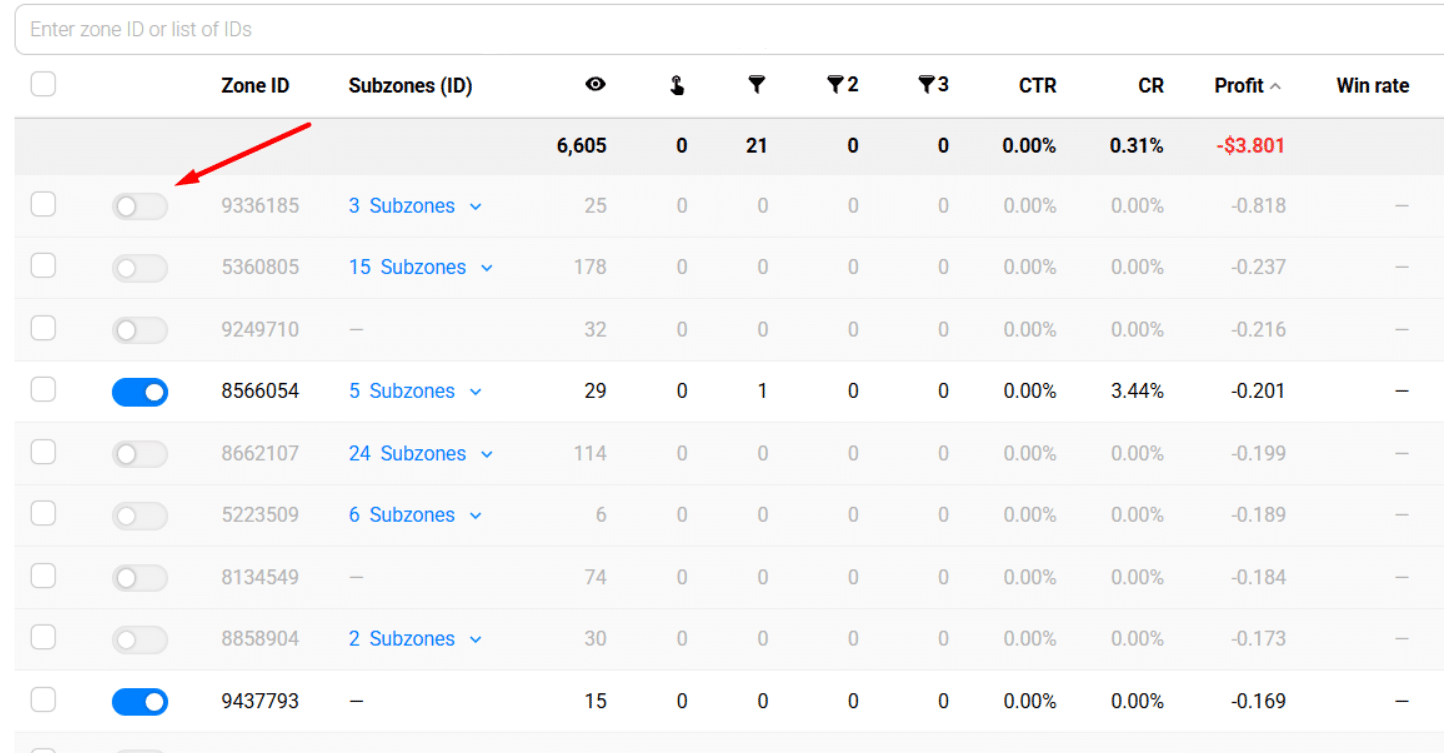Viewport: 1444px width, 753px height.
Task: Click the funnel 3 column header icon
Action: [933, 85]
